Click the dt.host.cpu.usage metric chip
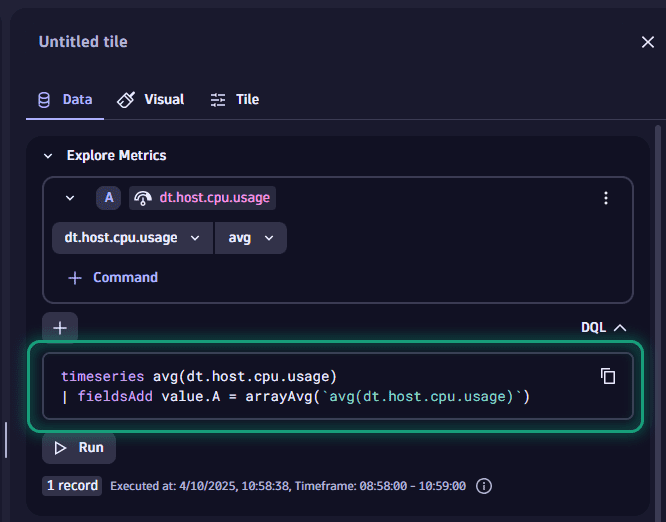666x522 pixels. (203, 198)
